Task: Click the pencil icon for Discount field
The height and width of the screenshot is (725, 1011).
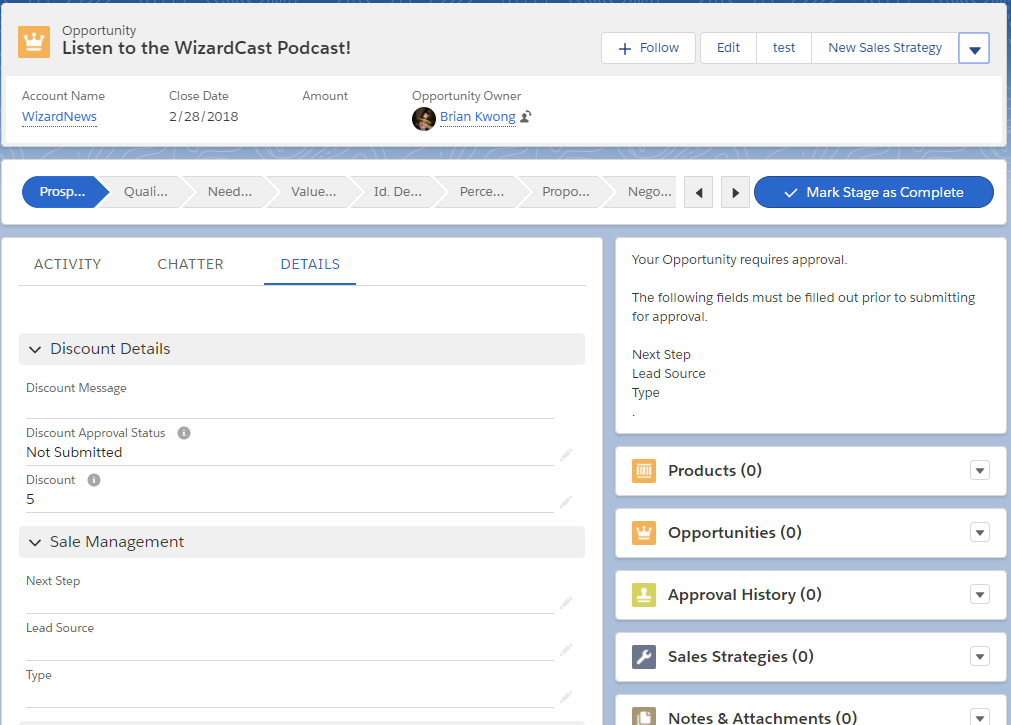Action: 565,502
